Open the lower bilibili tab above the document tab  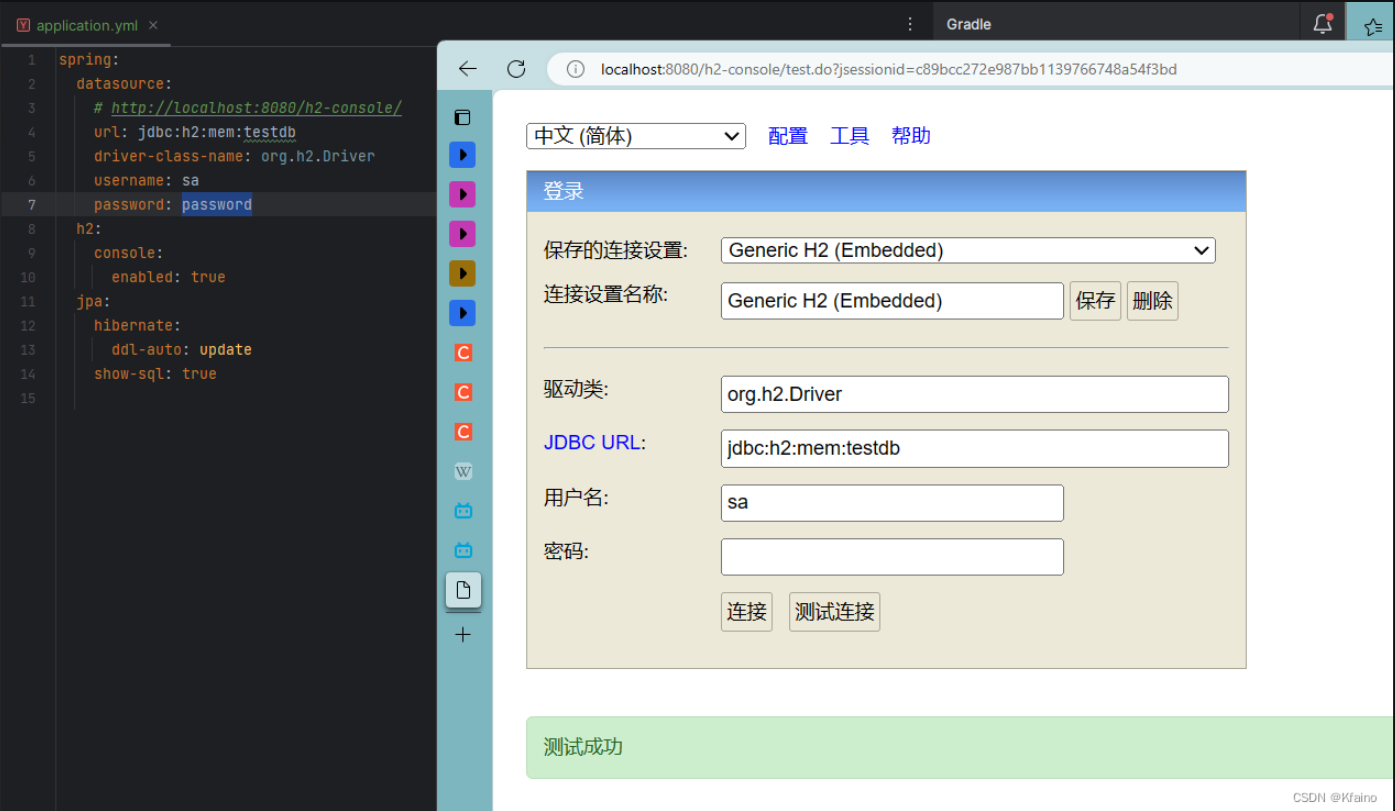point(462,550)
